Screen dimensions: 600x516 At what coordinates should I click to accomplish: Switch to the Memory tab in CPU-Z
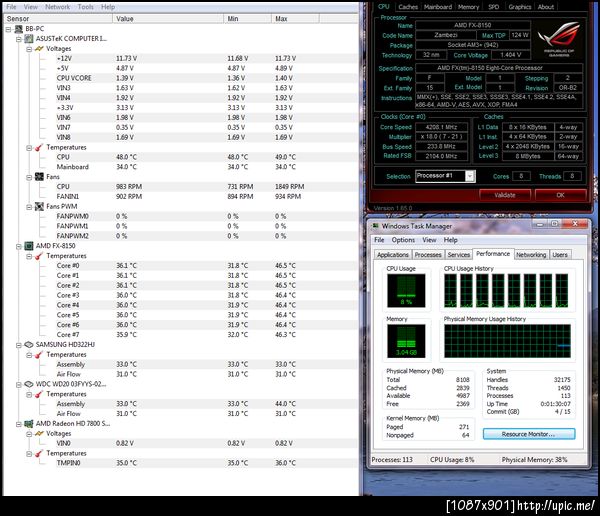468,7
